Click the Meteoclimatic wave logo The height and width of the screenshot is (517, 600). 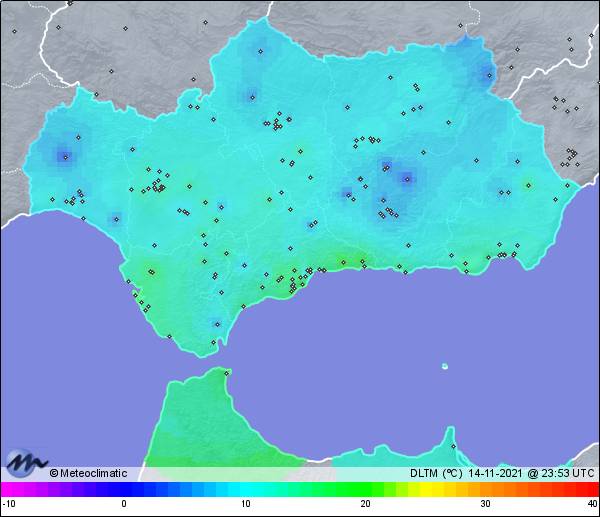coord(27,463)
